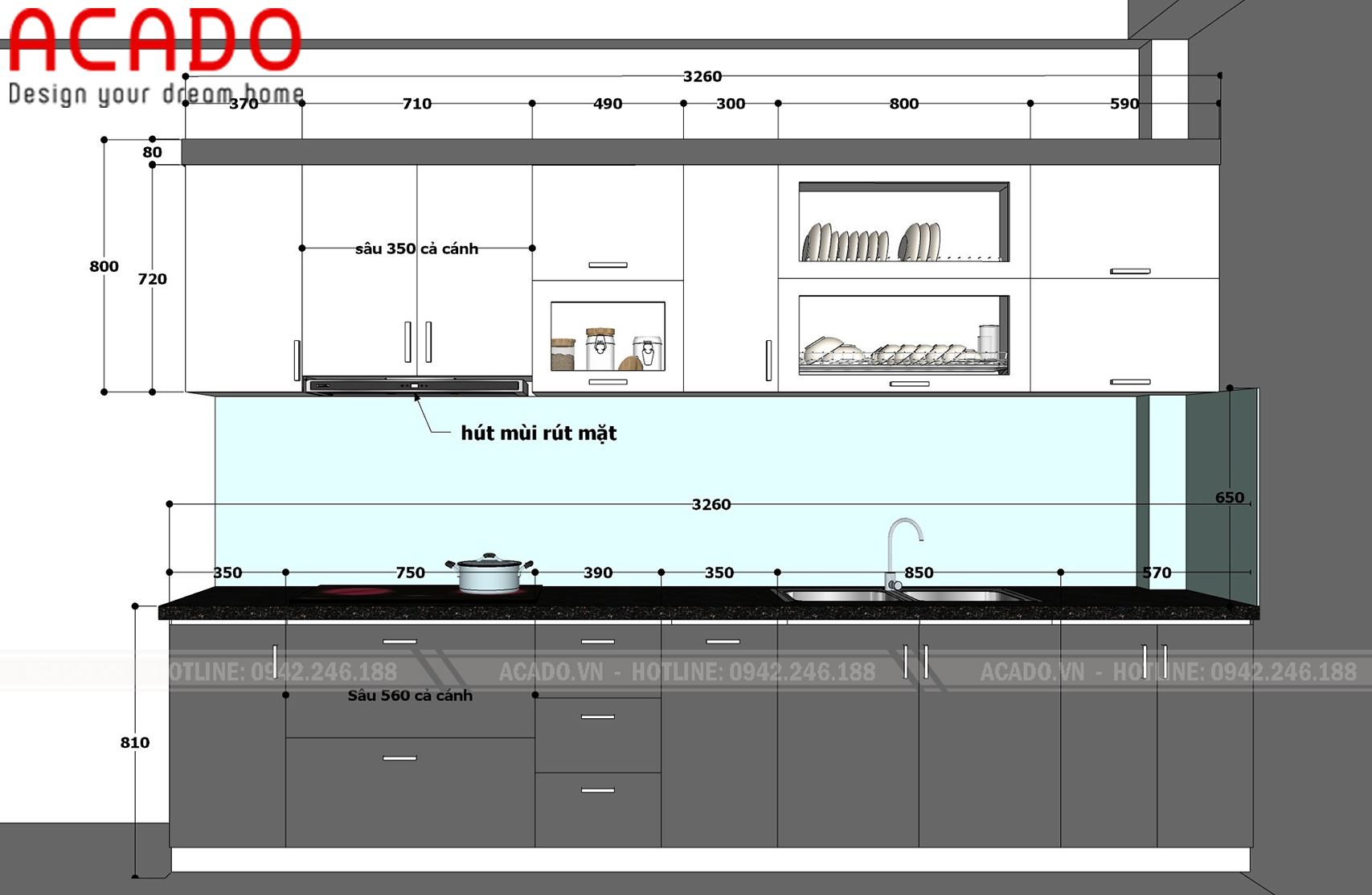Image resolution: width=1372 pixels, height=895 pixels.
Task: Select the 300 width dimension label
Action: pyautogui.click(x=731, y=104)
